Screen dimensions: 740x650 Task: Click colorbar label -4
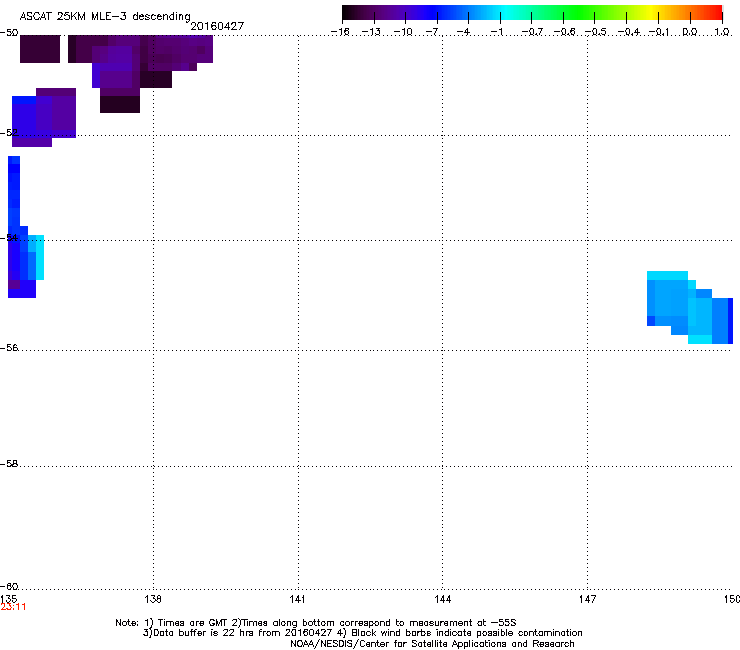pyautogui.click(x=463, y=32)
